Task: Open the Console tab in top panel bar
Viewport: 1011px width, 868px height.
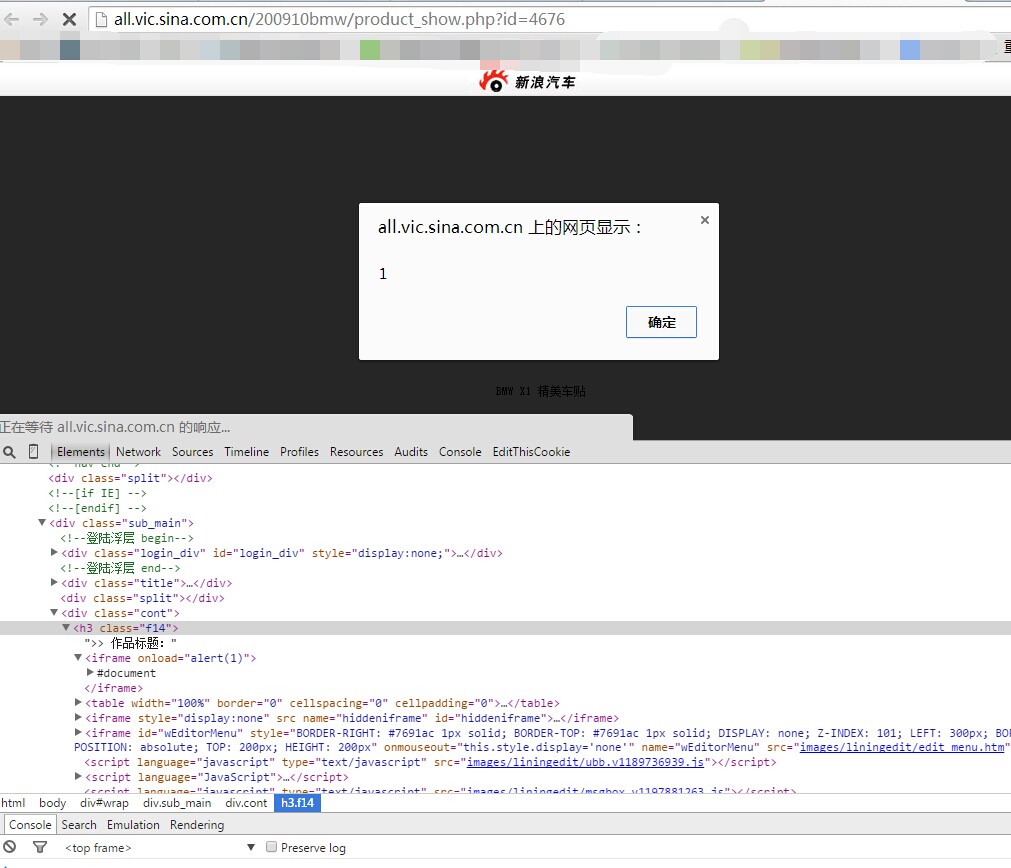Action: pyautogui.click(x=460, y=451)
